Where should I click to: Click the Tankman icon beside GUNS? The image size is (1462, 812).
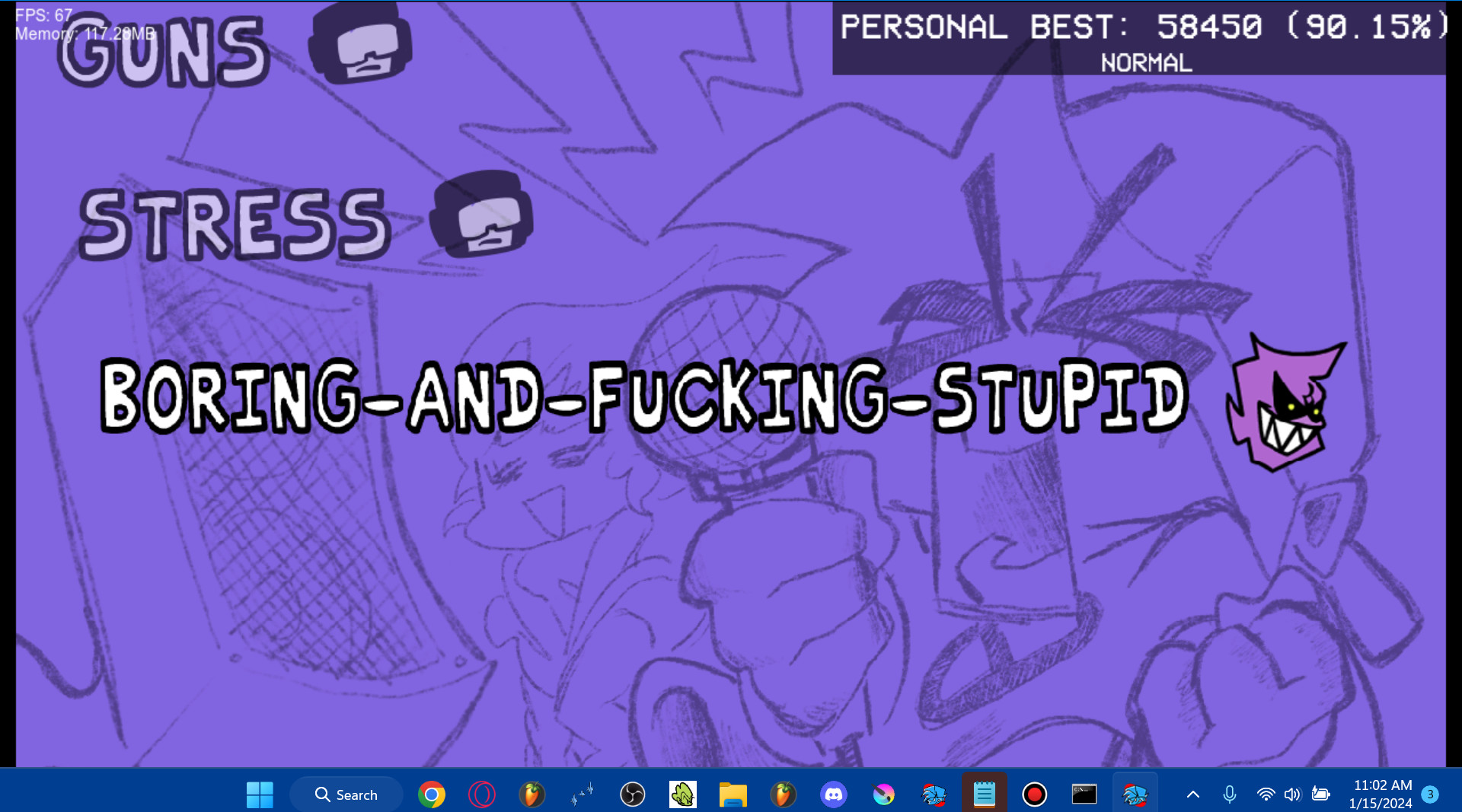tap(360, 43)
